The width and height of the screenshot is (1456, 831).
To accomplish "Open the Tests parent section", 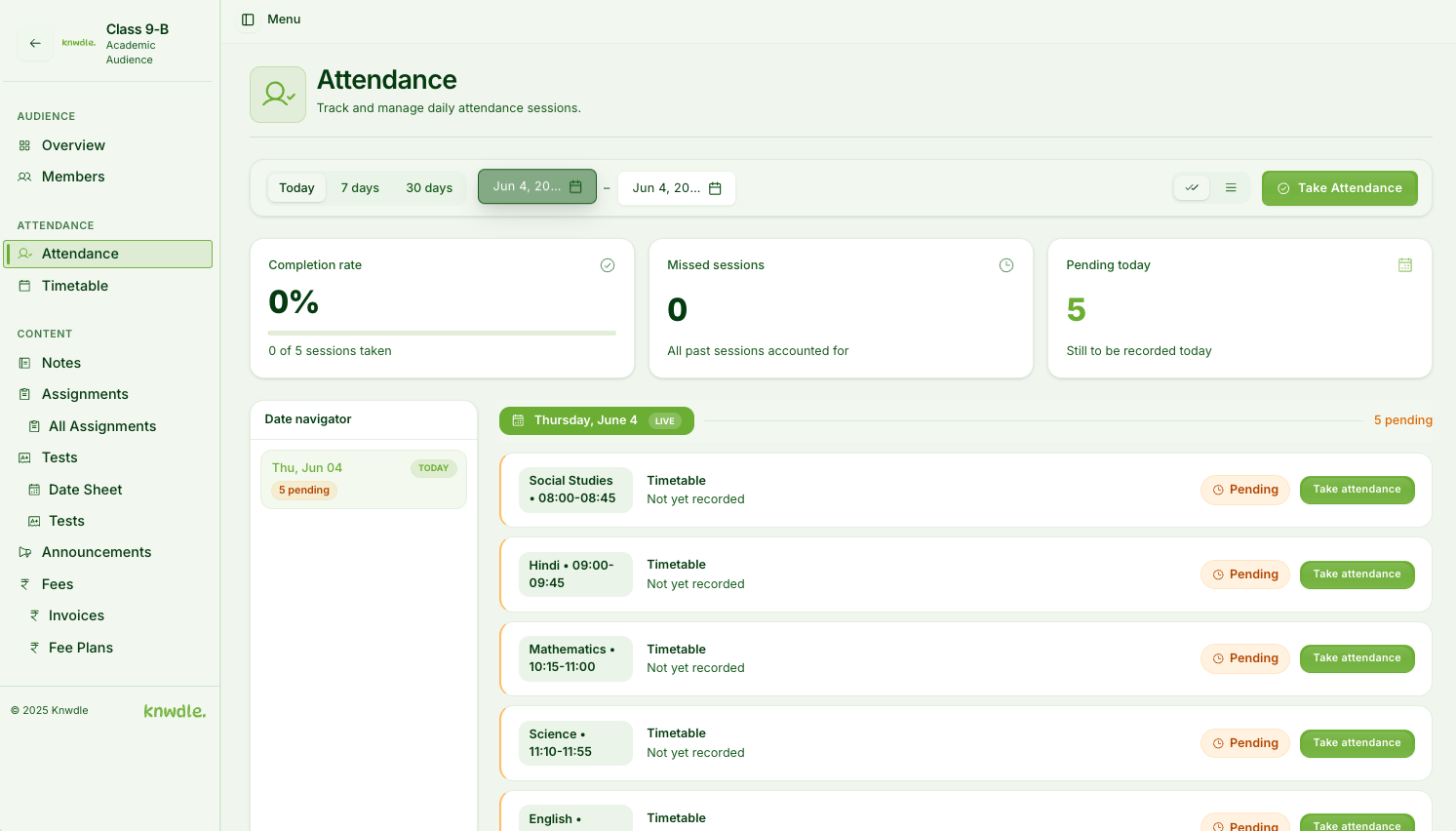I will 108,457.
